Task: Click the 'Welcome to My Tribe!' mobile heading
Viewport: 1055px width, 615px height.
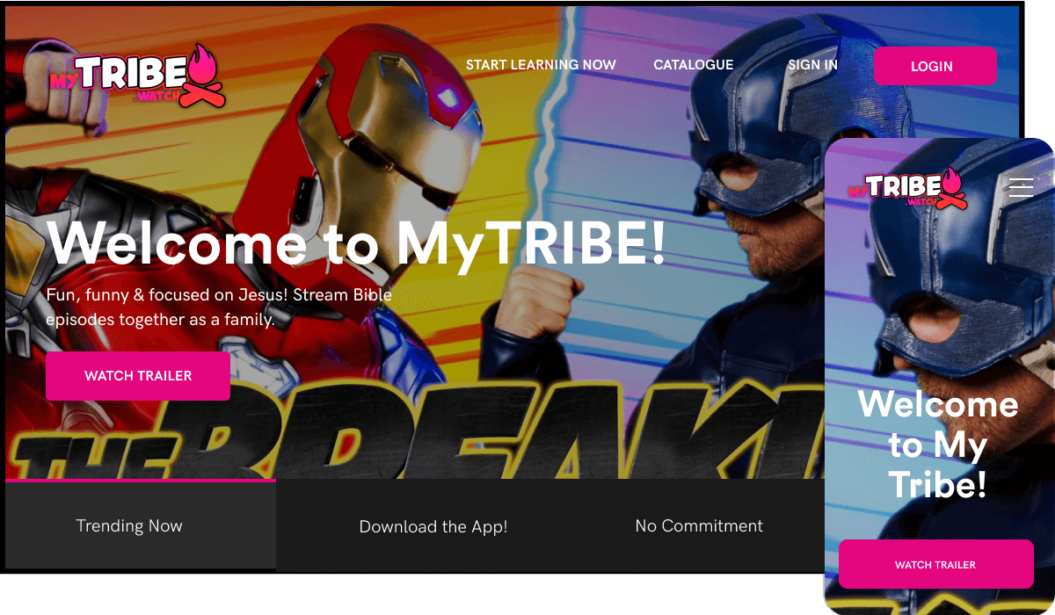Action: point(937,444)
